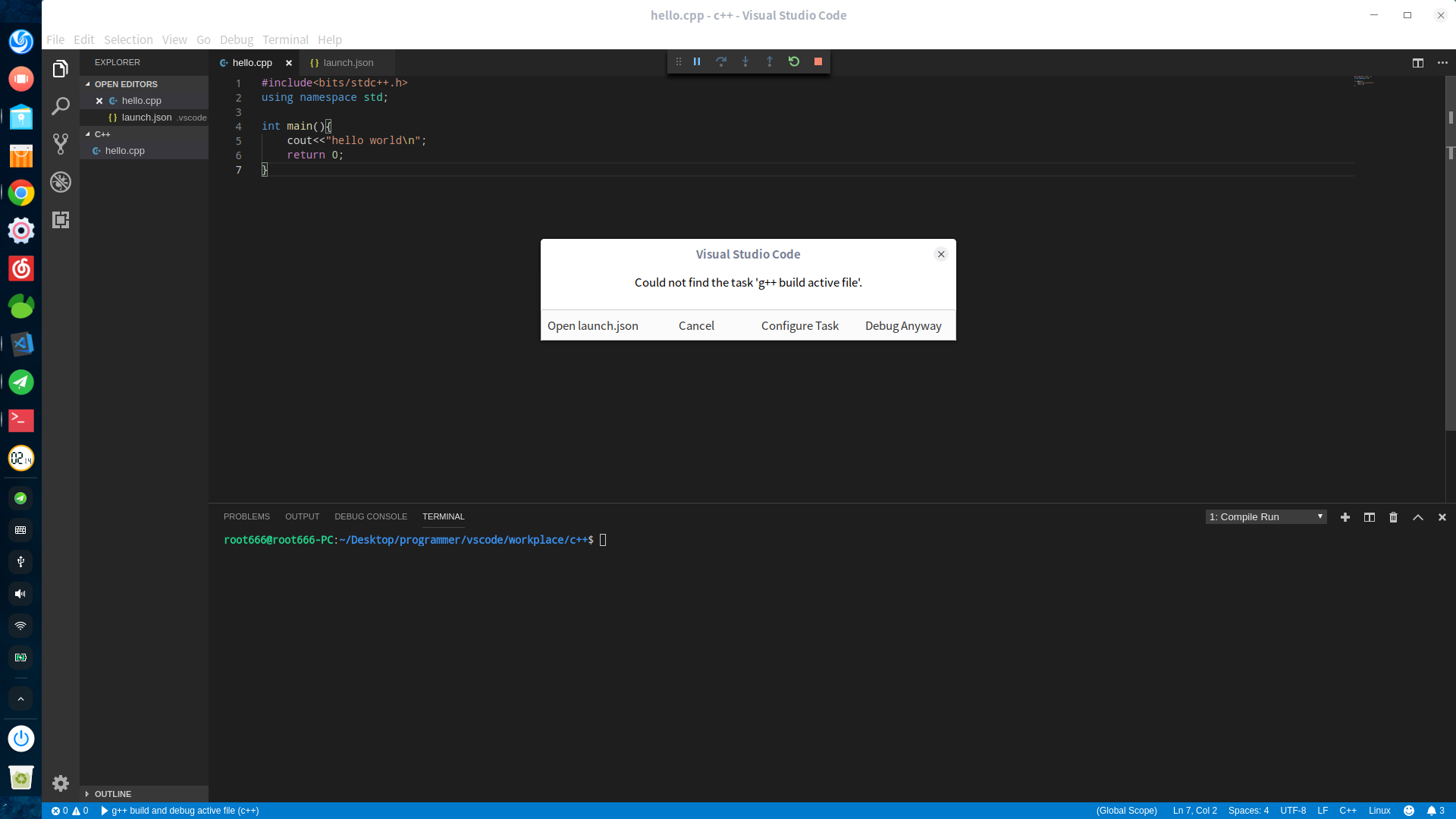1456x819 pixels.
Task: Open the Explorer view in activity bar
Action: coord(61,68)
